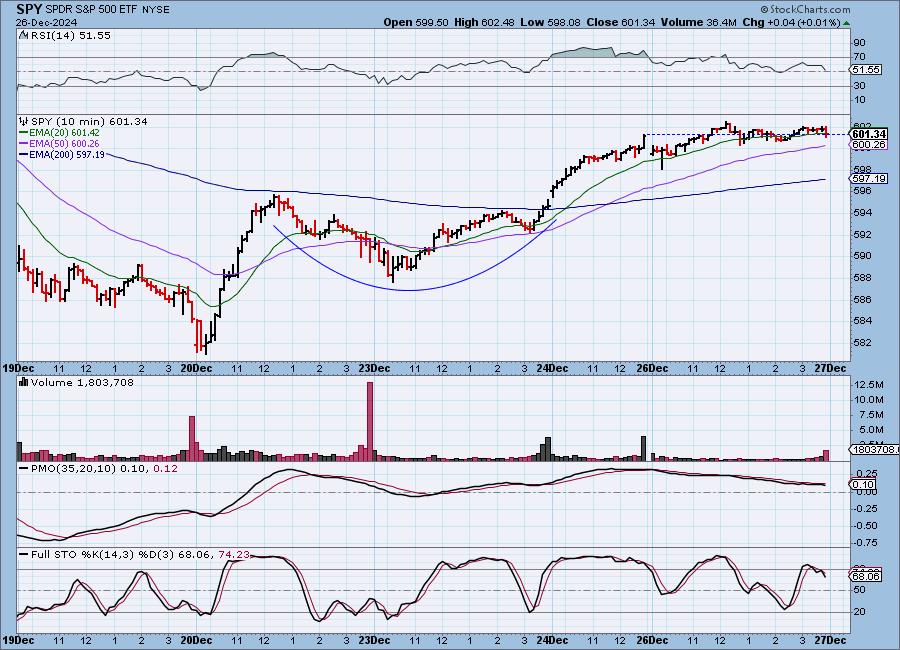Viewport: 900px width, 650px height.
Task: Click the 19Dec label under the price panel
Action: point(19,368)
